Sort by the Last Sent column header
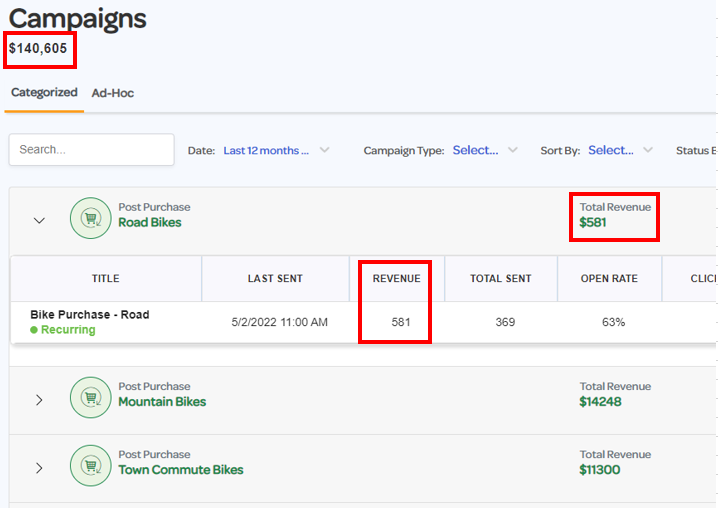Image resolution: width=718 pixels, height=508 pixels. [x=275, y=279]
